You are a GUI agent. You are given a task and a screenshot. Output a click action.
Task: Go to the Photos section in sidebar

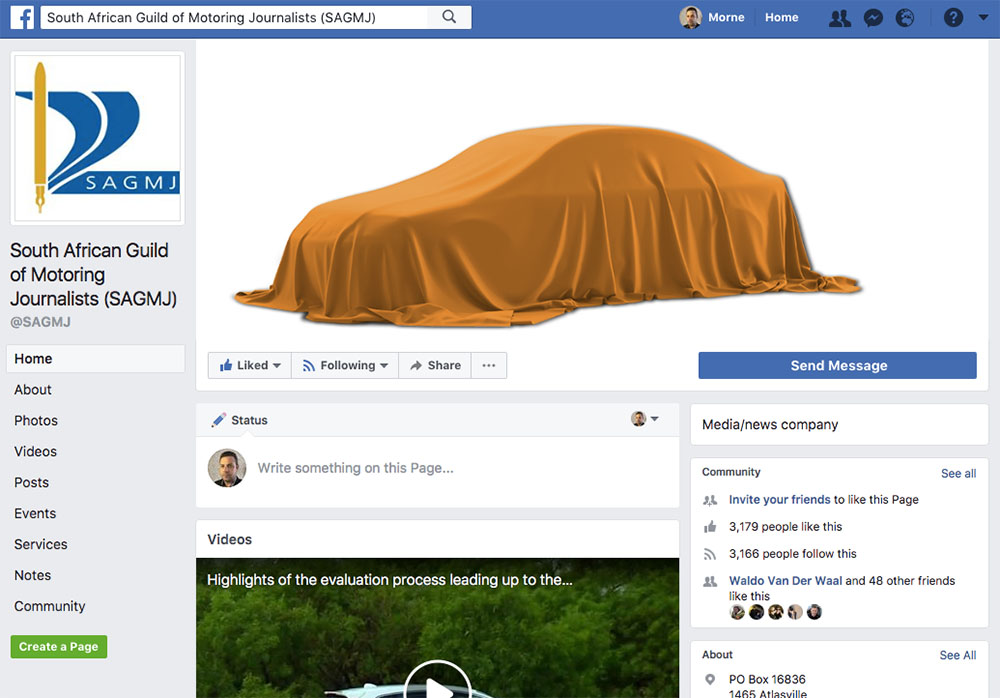36,421
